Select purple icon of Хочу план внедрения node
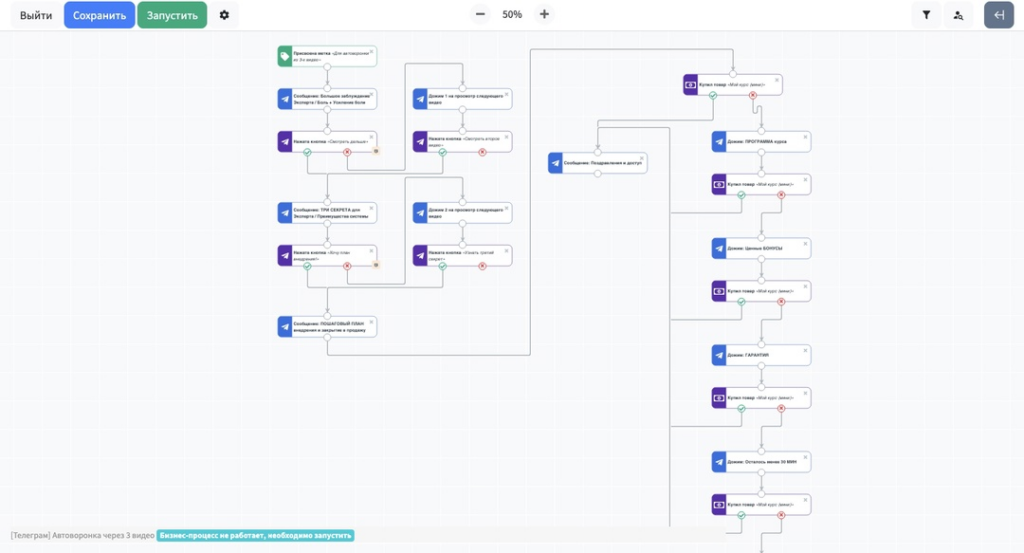 pyautogui.click(x=285, y=255)
